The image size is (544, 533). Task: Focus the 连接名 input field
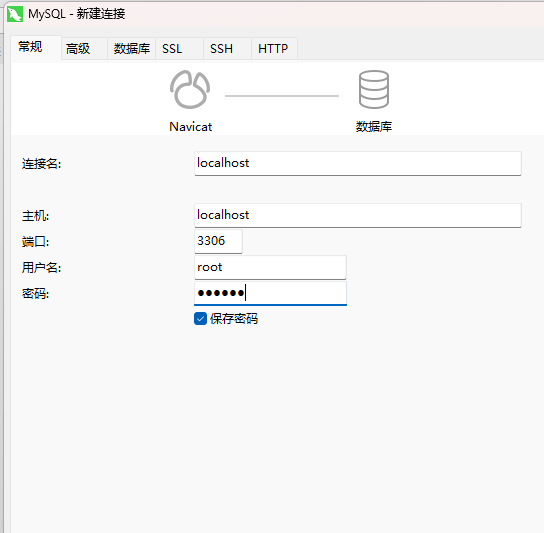[358, 163]
